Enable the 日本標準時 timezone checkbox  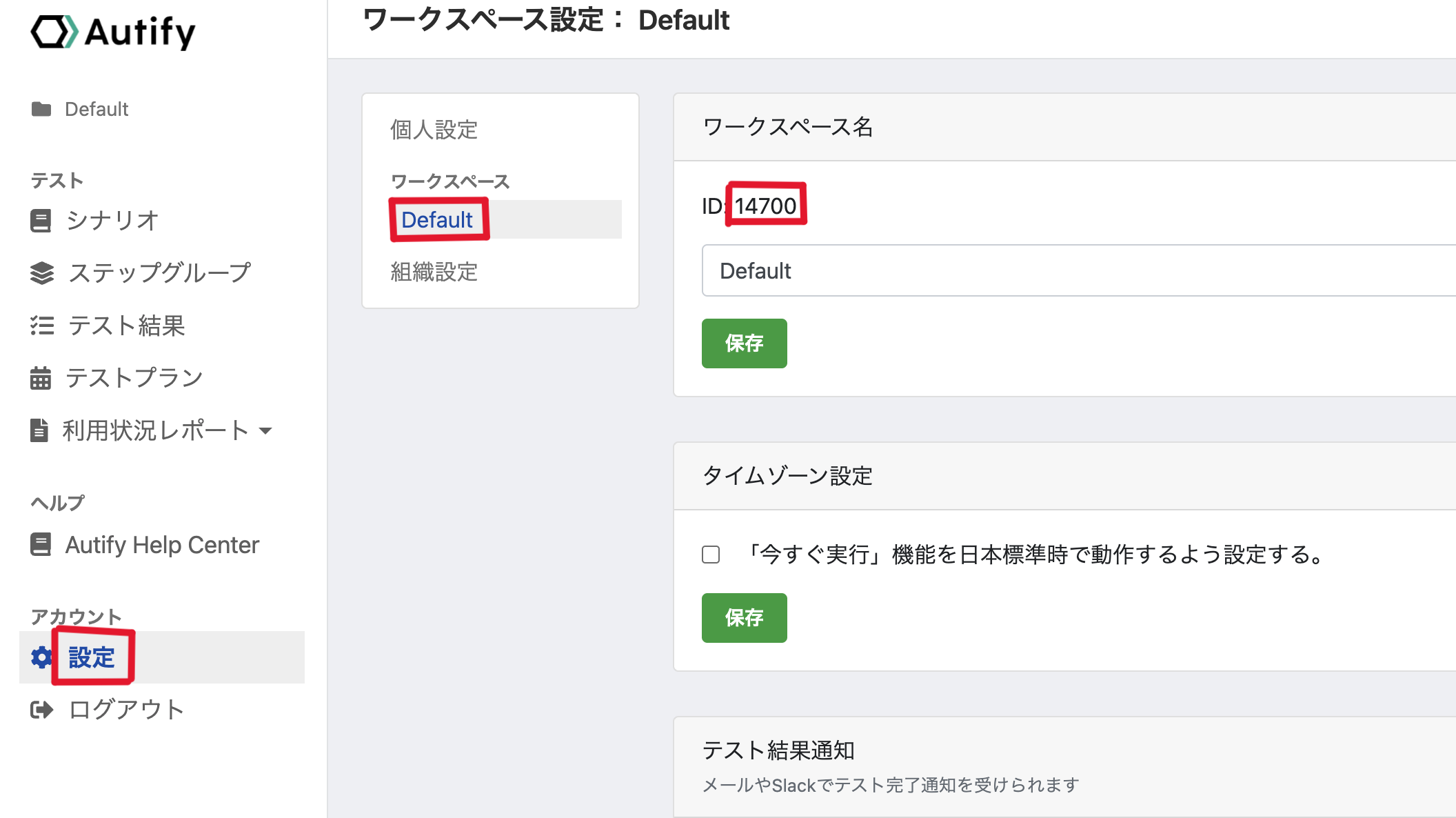click(x=711, y=555)
